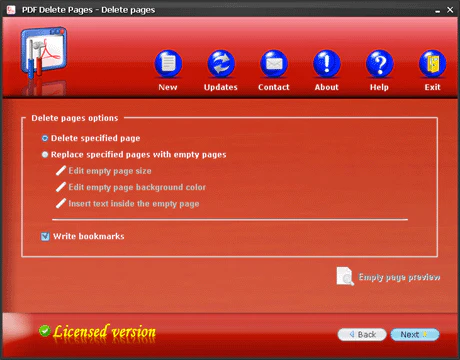
Task: Click the About label
Action: click(x=327, y=87)
